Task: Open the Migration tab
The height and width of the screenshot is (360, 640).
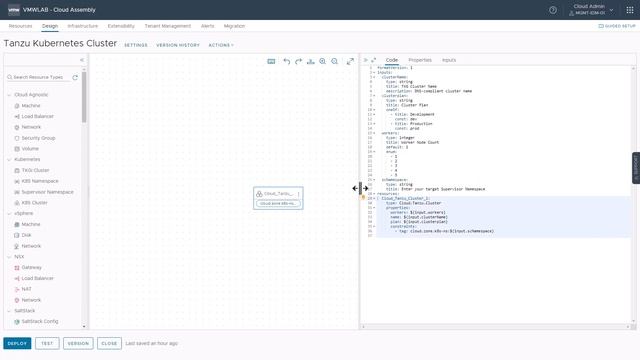Action: pos(234,26)
